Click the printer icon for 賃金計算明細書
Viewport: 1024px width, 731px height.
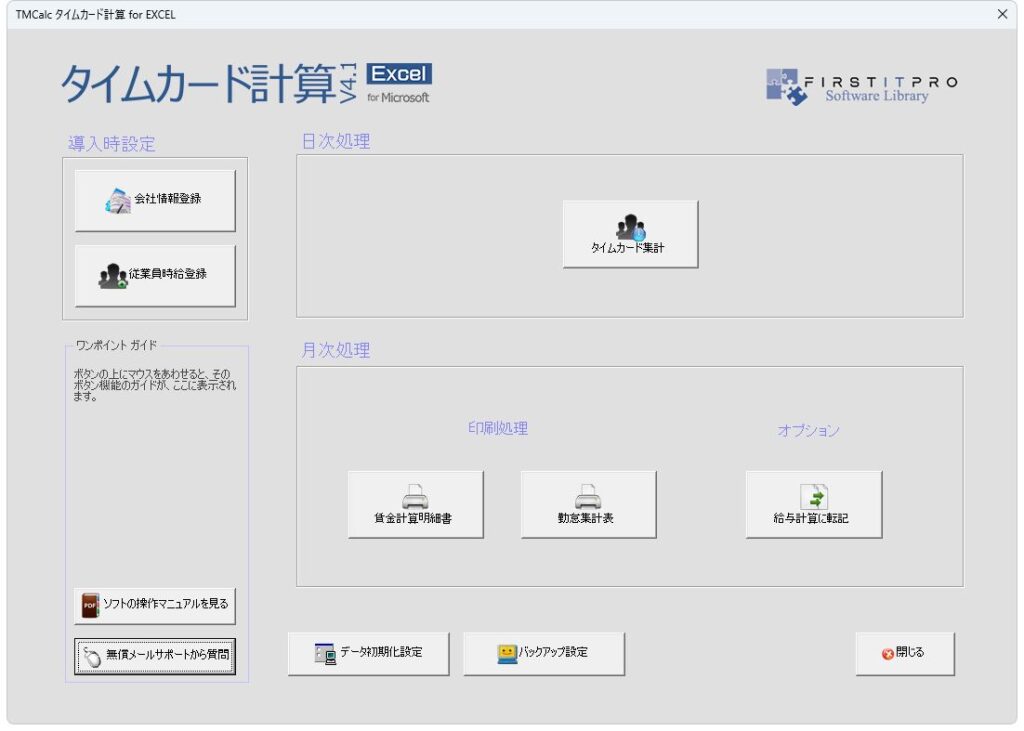tap(415, 497)
